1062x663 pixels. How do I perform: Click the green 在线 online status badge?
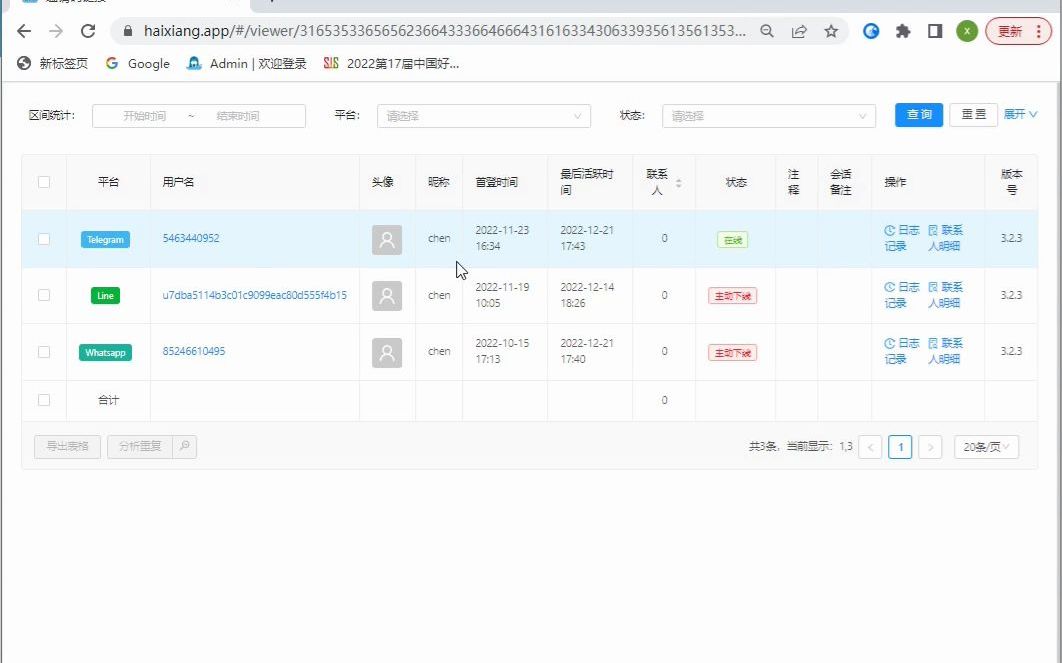tap(731, 238)
